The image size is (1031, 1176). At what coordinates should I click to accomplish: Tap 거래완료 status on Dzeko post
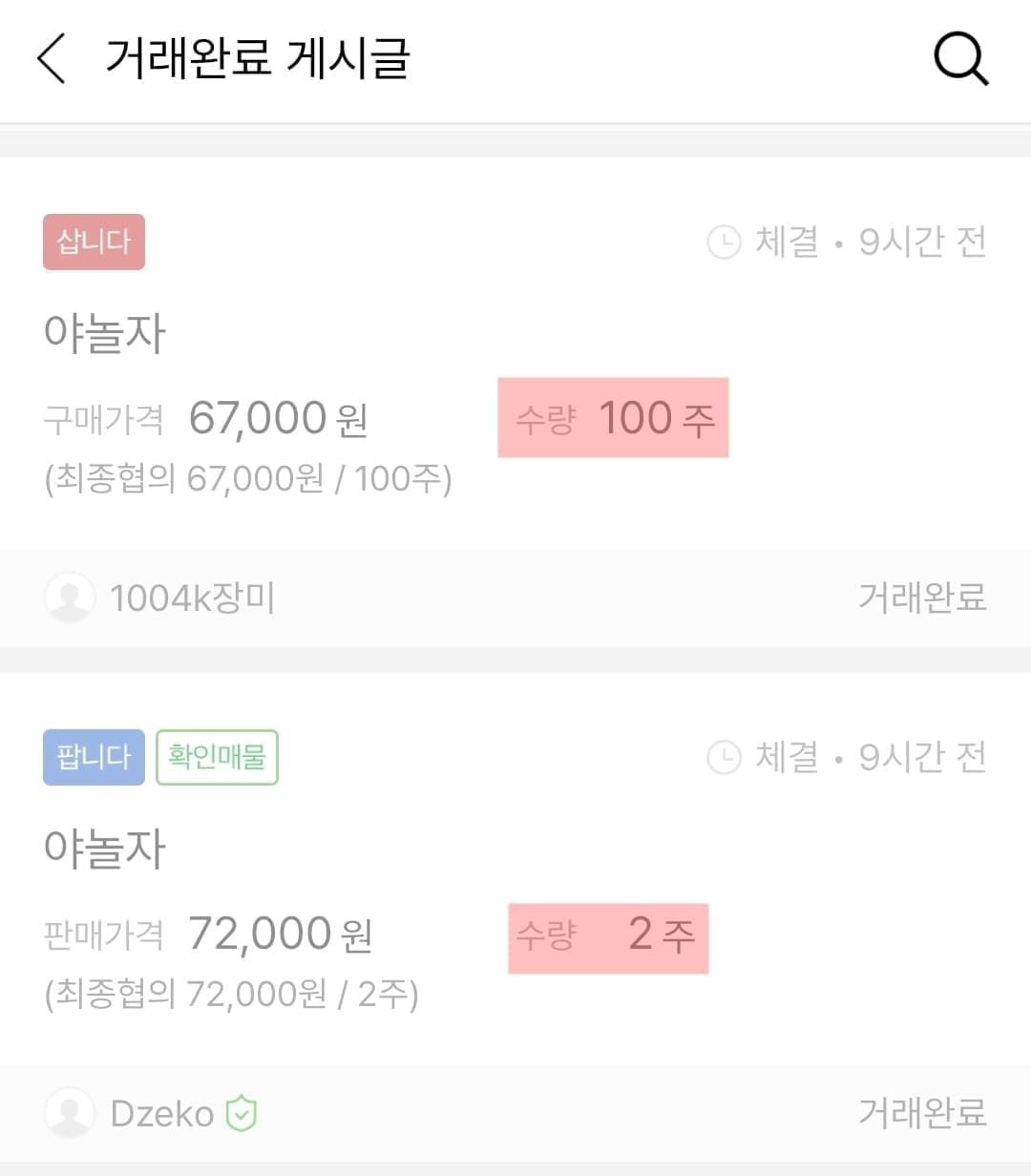[x=922, y=1113]
